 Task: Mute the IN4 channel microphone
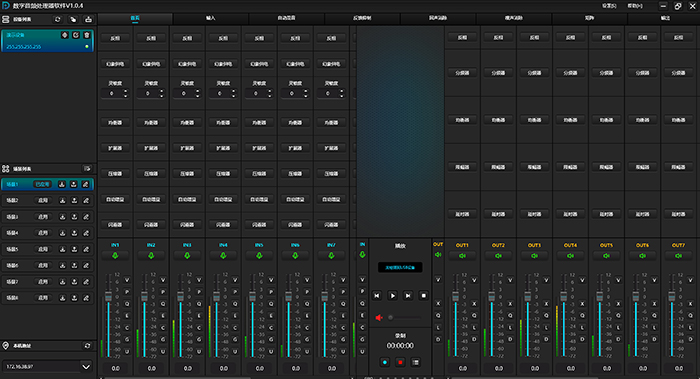click(x=223, y=256)
